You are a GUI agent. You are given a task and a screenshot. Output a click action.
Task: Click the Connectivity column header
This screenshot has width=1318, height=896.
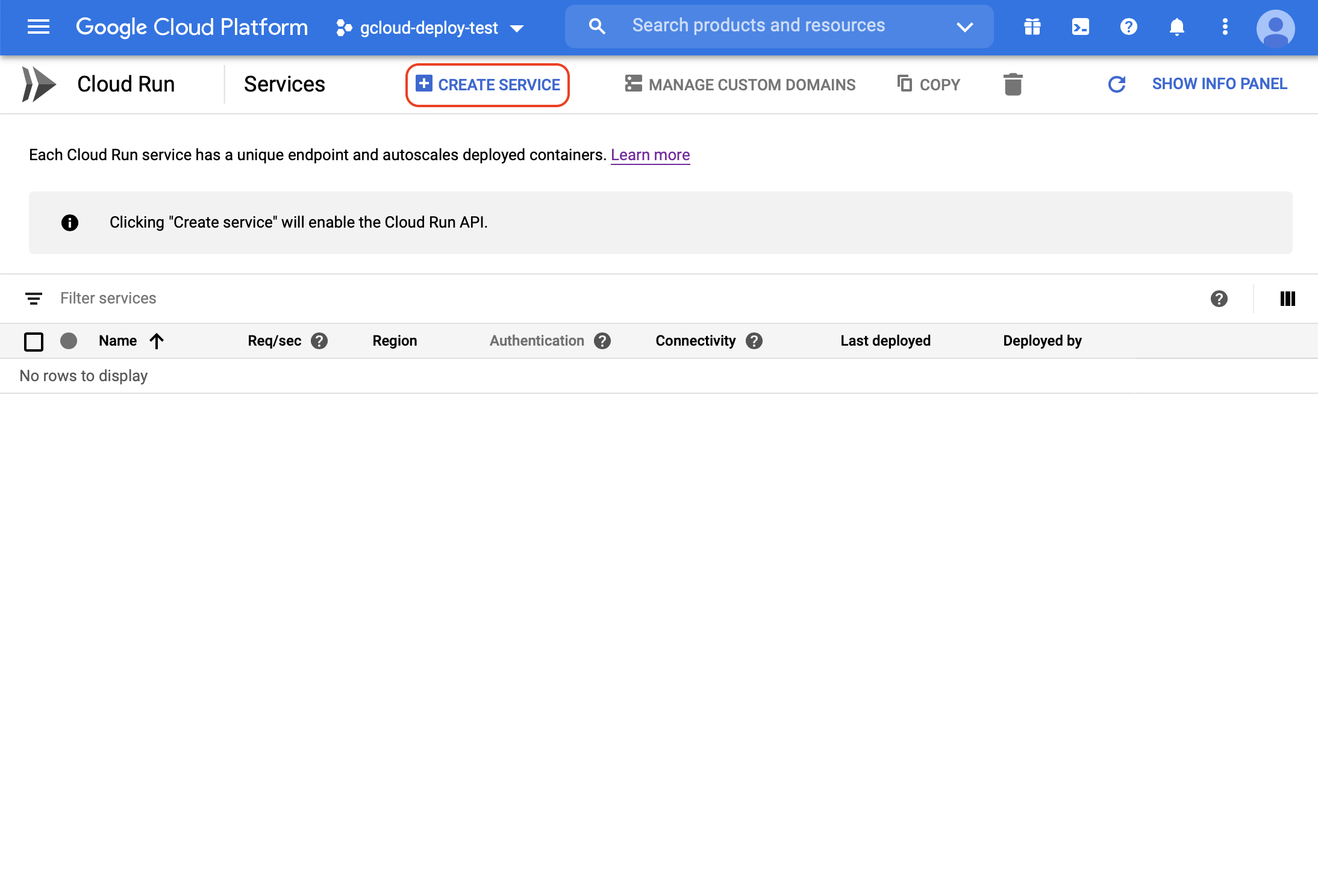click(696, 341)
